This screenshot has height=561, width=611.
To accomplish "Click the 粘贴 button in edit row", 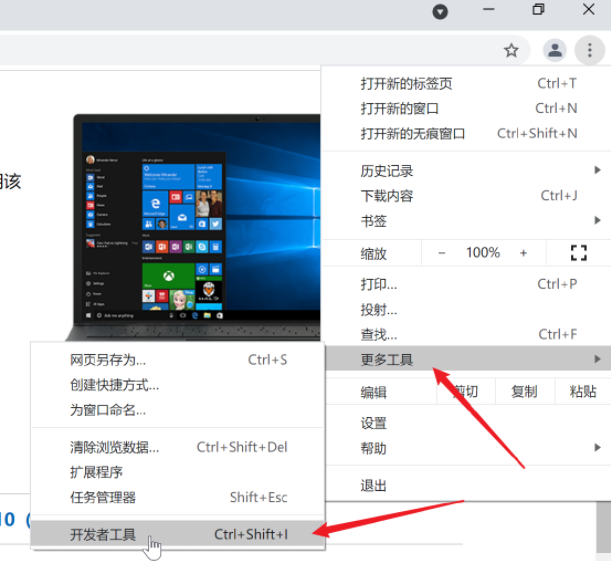I will click(x=582, y=391).
